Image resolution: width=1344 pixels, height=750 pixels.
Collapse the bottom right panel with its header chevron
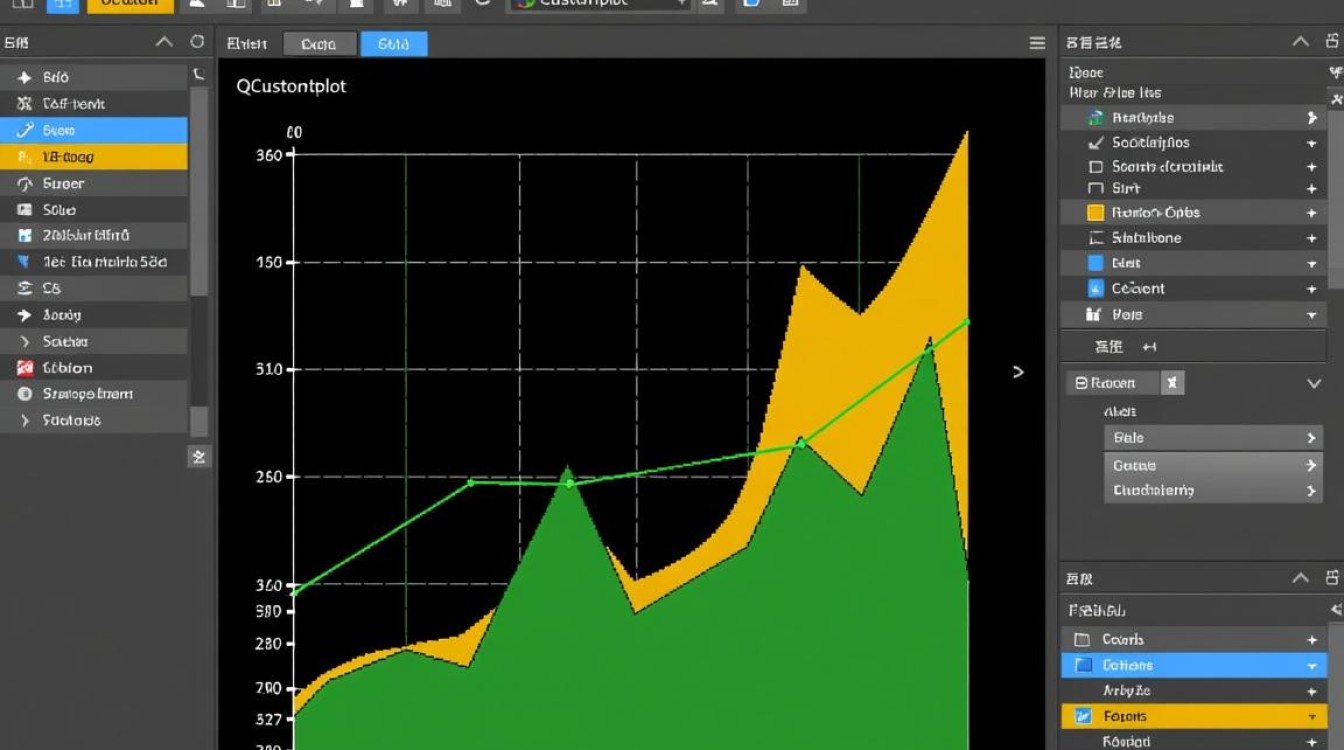click(x=1300, y=578)
